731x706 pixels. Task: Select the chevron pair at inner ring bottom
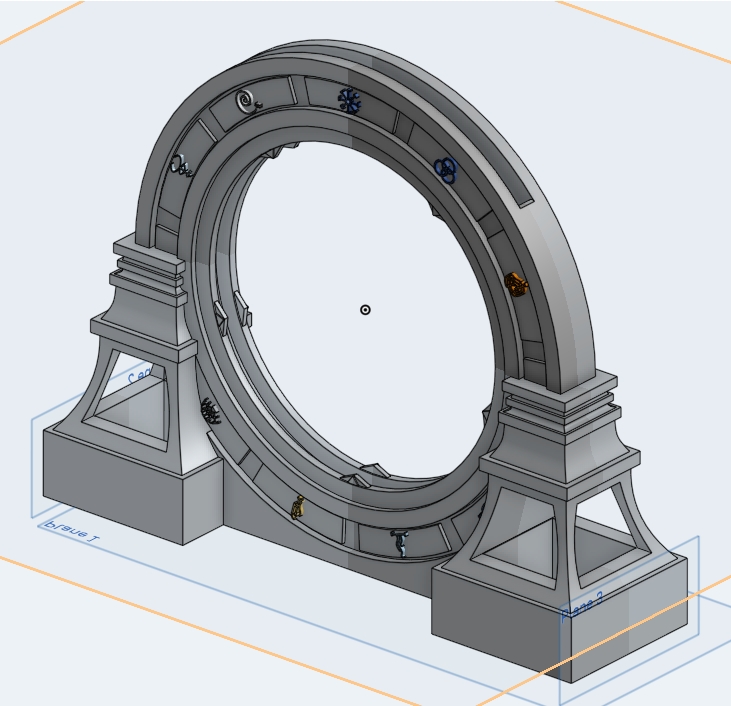pos(364,475)
